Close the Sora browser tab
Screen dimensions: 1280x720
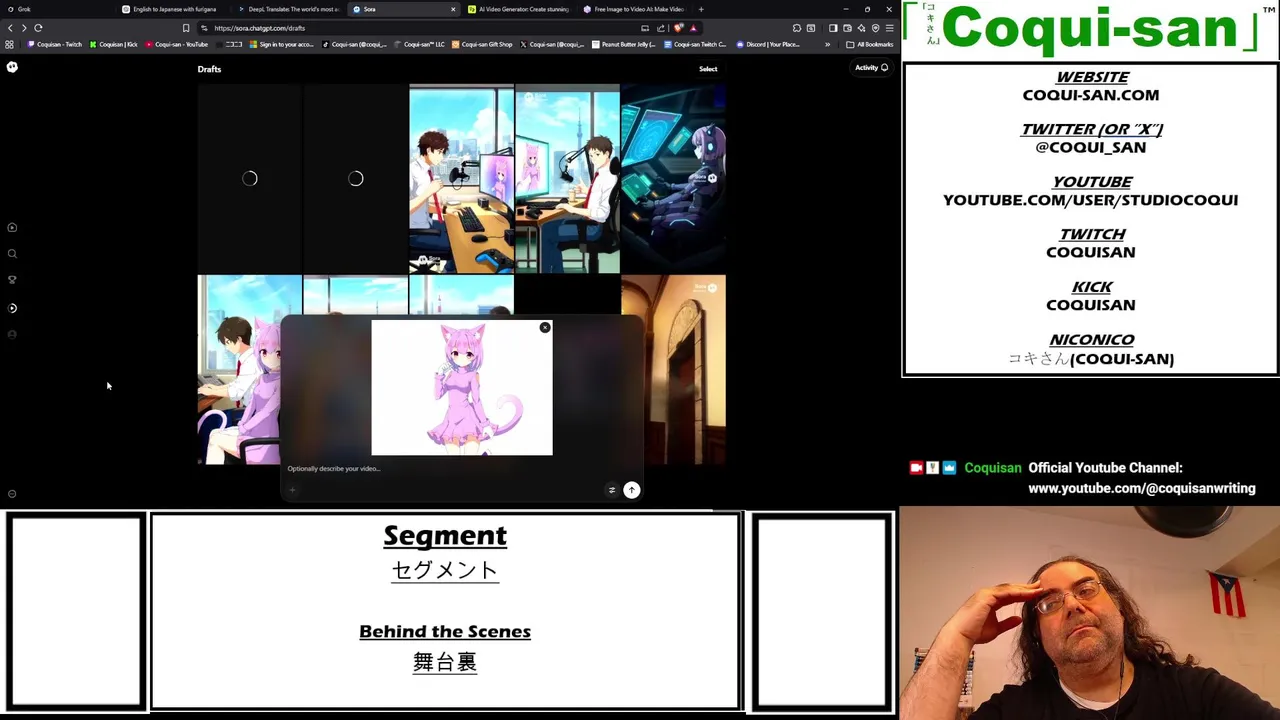click(453, 9)
